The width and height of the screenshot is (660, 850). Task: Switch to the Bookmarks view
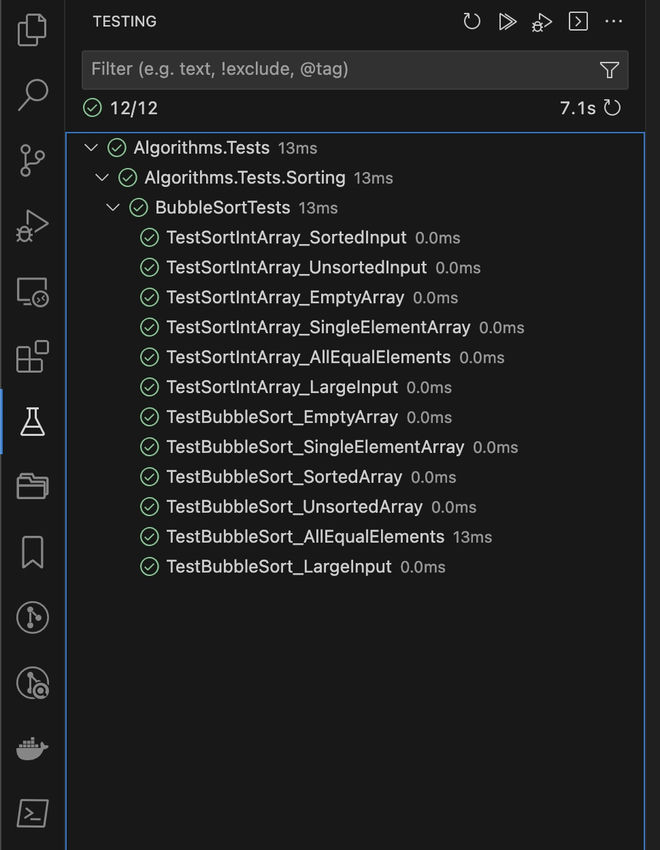pos(32,552)
